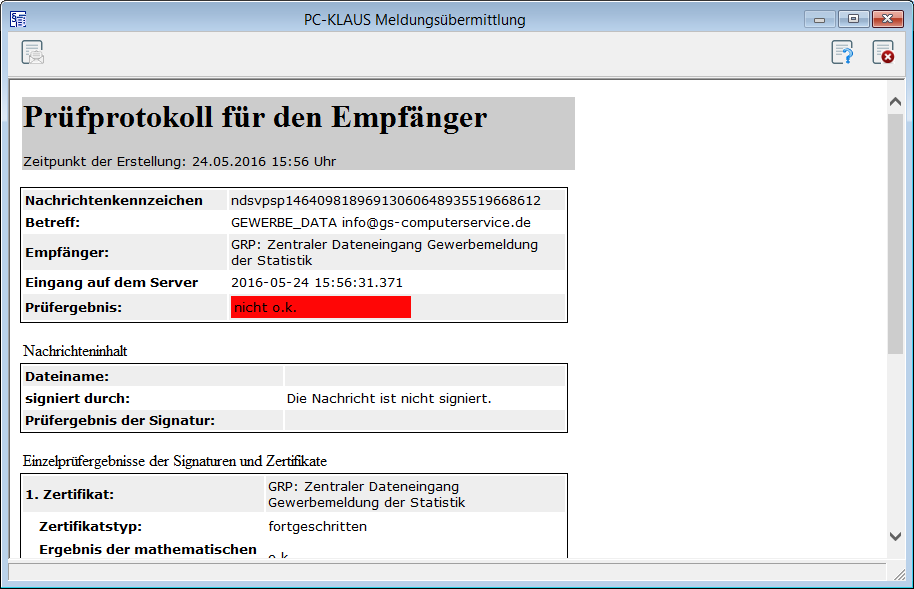Click the red X document toolbar icon
The image size is (914, 589).
coord(883,53)
